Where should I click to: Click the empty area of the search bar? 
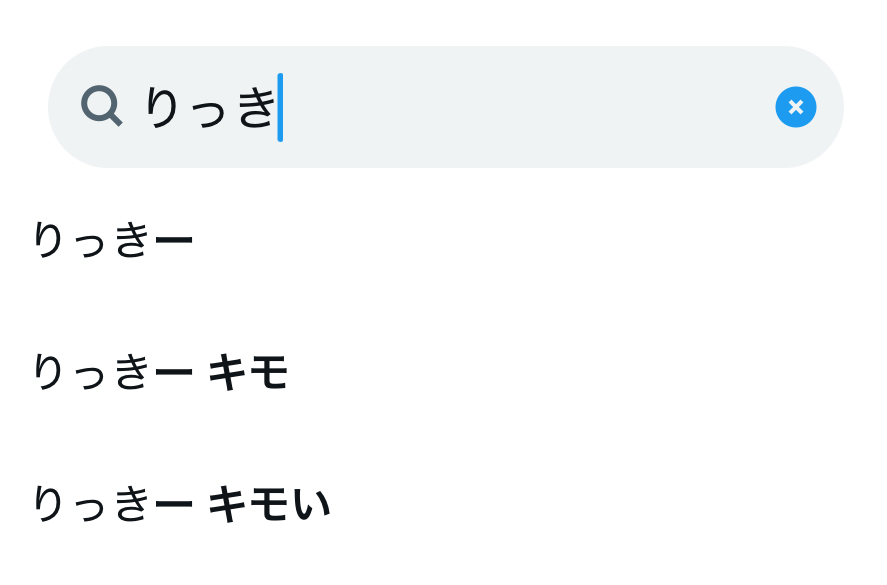coord(530,107)
